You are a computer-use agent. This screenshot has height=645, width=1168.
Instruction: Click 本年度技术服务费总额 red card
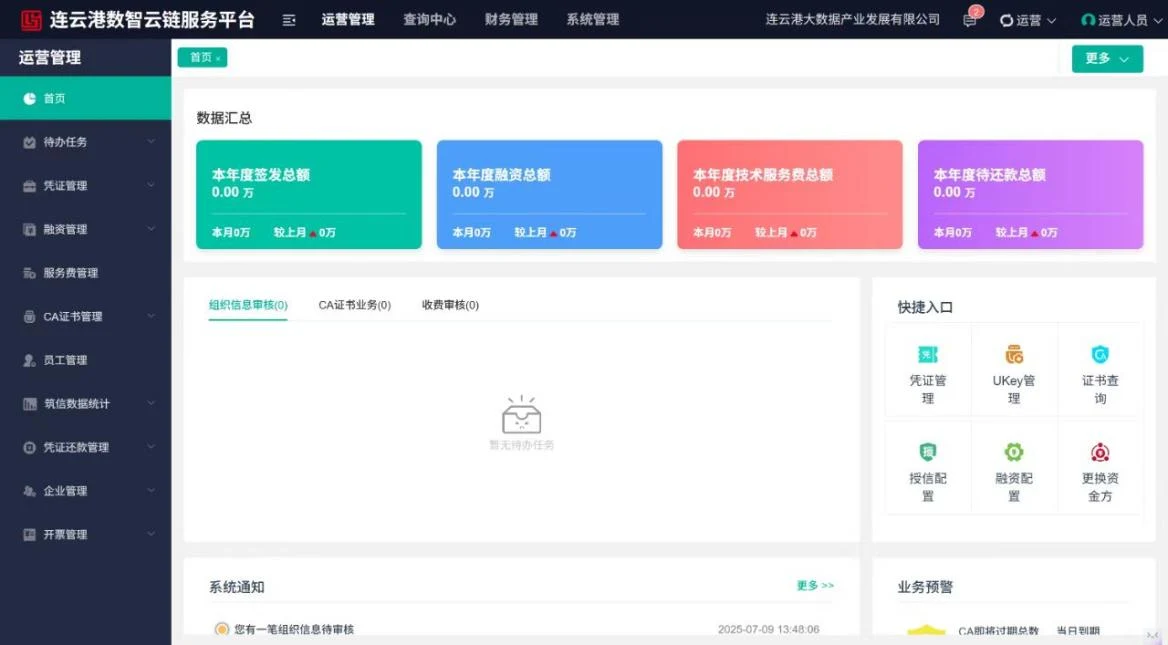(790, 194)
